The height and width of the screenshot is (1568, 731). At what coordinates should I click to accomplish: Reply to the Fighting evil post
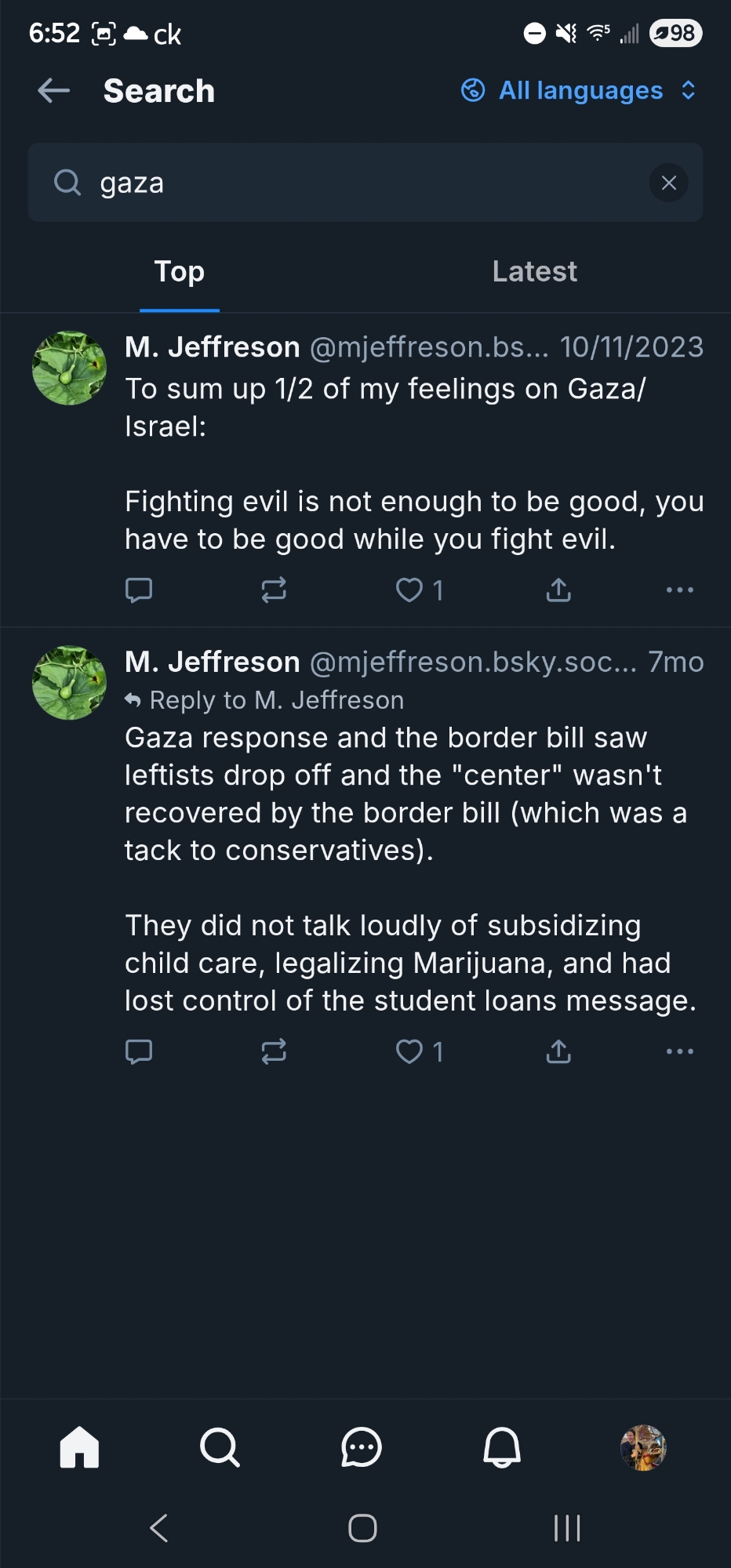139,590
